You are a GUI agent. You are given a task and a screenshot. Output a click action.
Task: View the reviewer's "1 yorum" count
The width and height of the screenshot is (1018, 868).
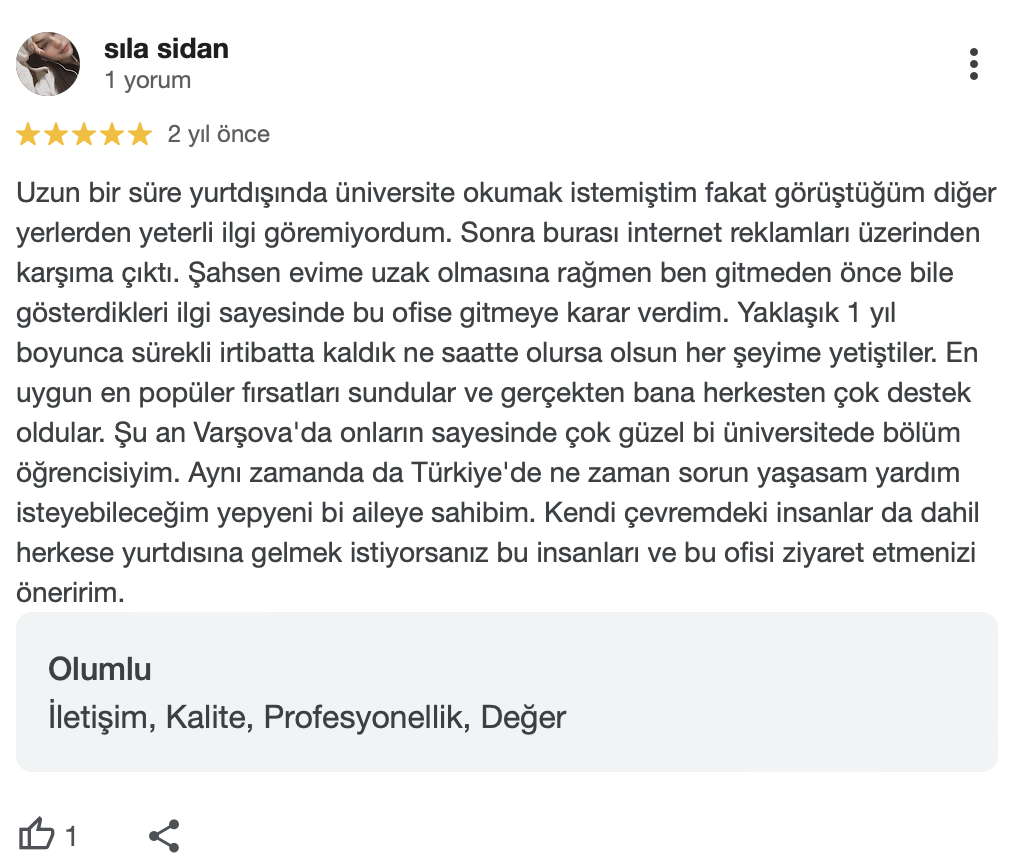[x=147, y=80]
